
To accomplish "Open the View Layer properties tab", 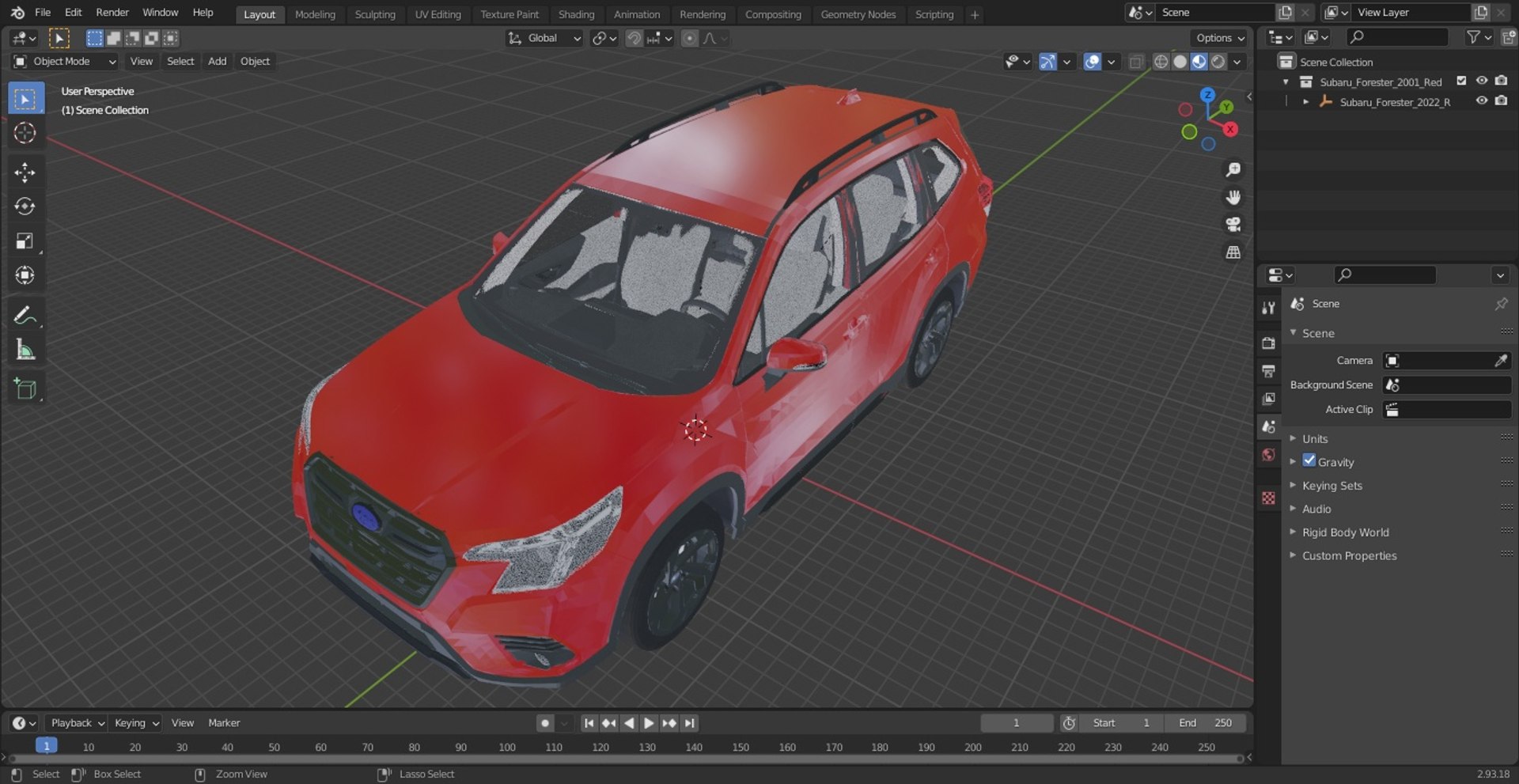I will (x=1269, y=399).
